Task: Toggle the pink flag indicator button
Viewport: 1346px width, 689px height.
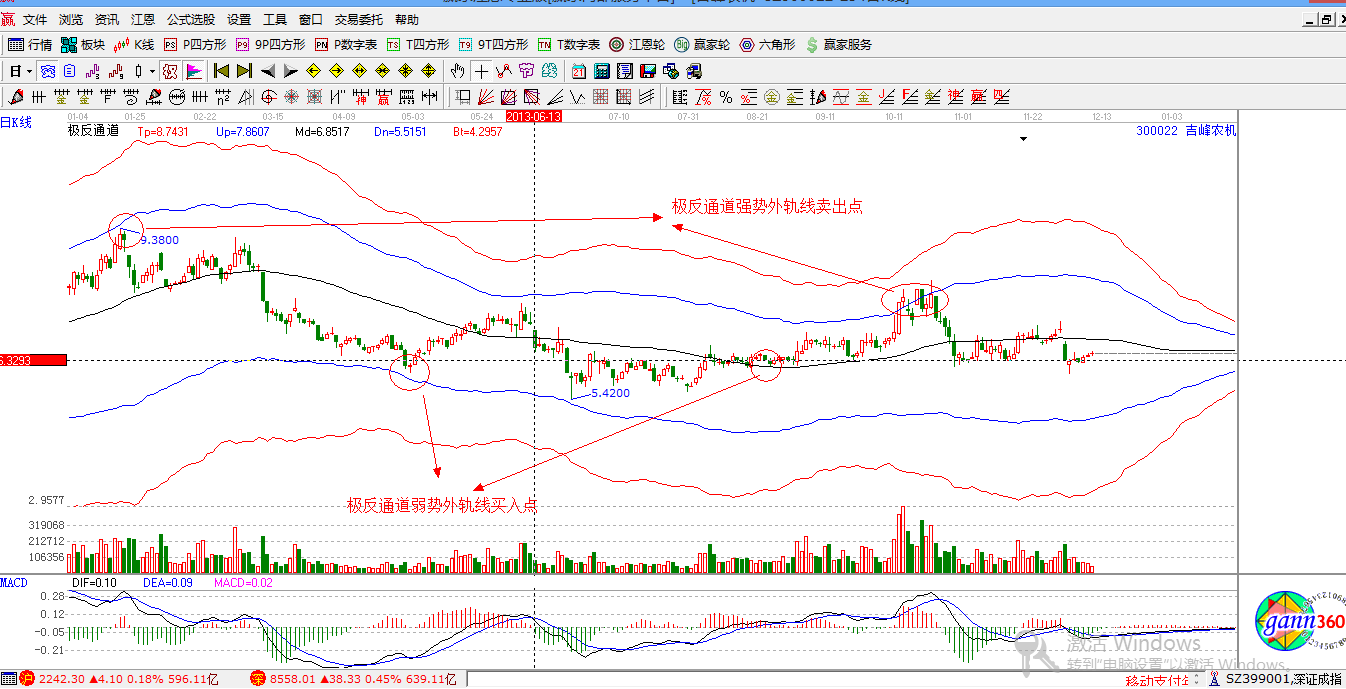Action: tap(194, 71)
